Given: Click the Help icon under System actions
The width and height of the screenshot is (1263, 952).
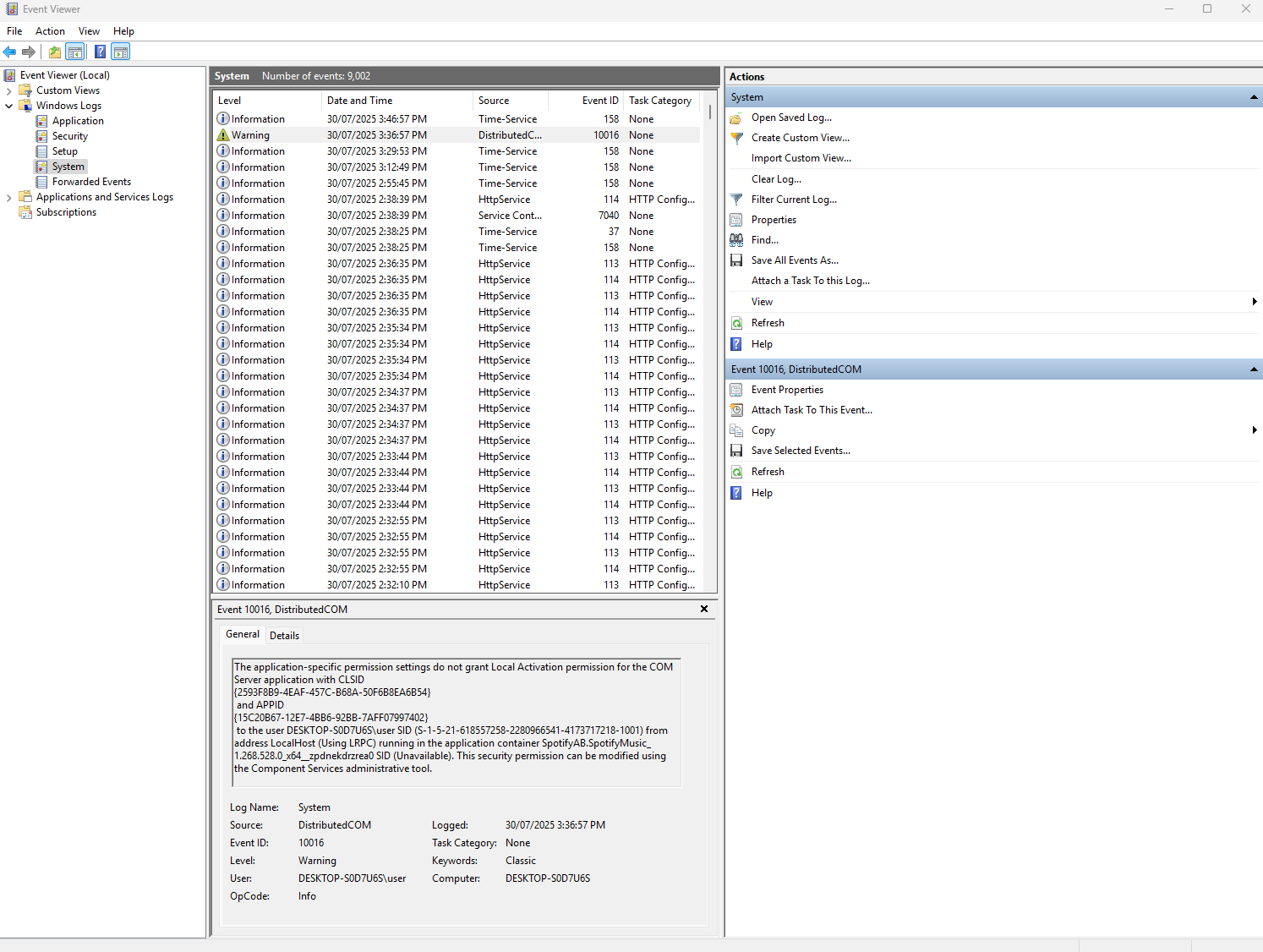Looking at the screenshot, I should click(x=736, y=344).
